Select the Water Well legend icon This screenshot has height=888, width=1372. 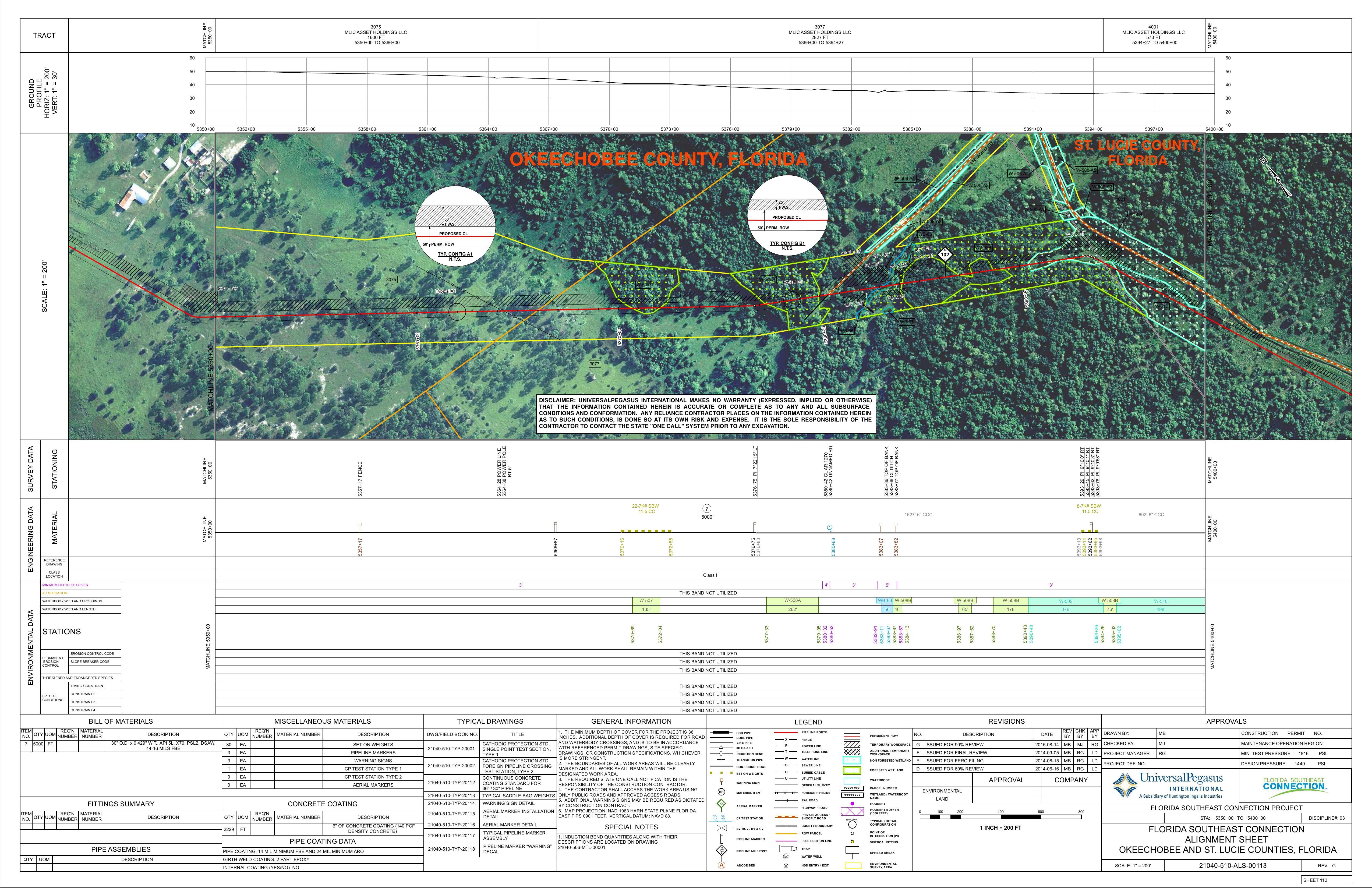(x=786, y=857)
